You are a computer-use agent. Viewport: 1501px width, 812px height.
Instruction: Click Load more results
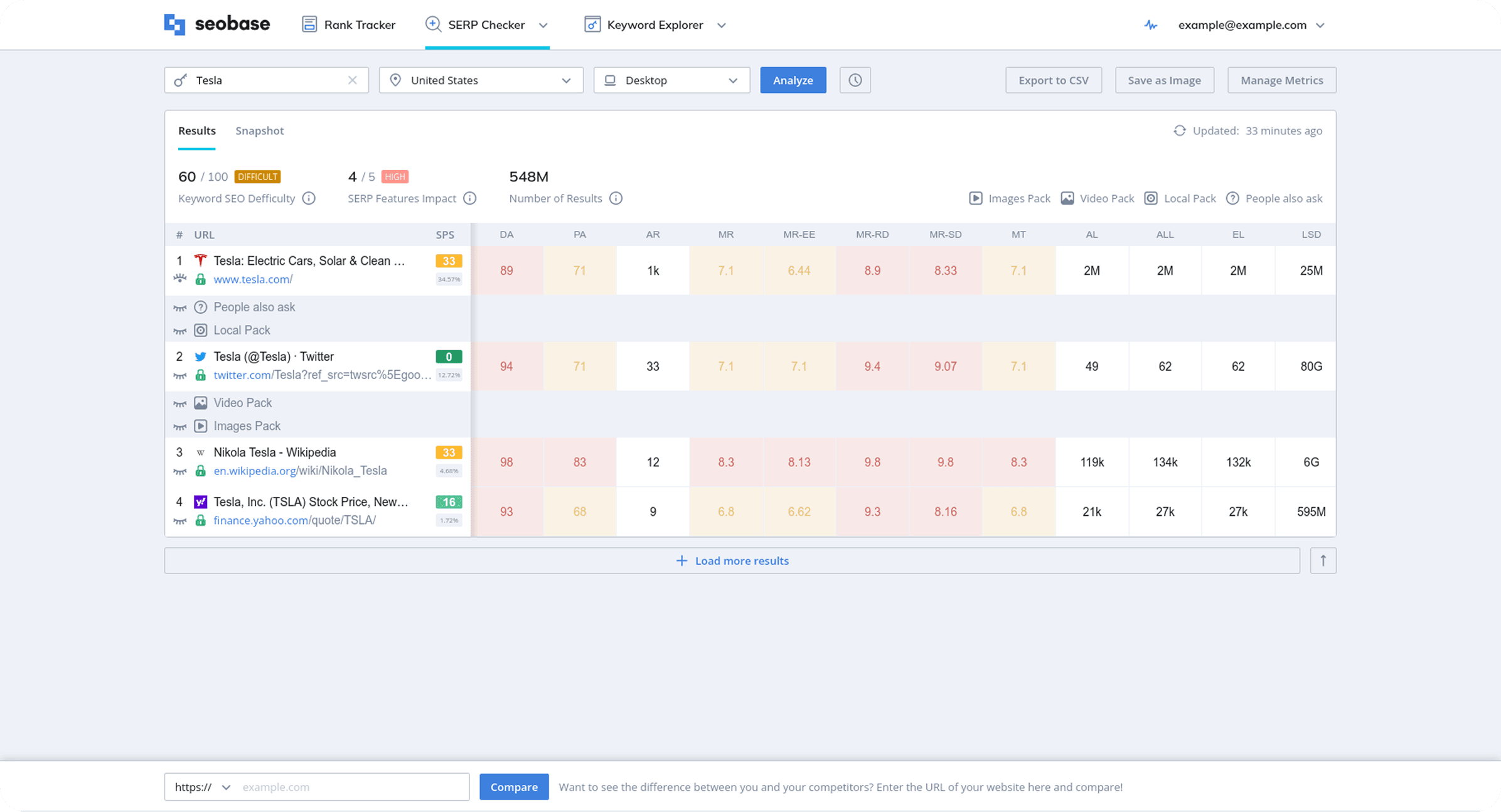[x=732, y=560]
